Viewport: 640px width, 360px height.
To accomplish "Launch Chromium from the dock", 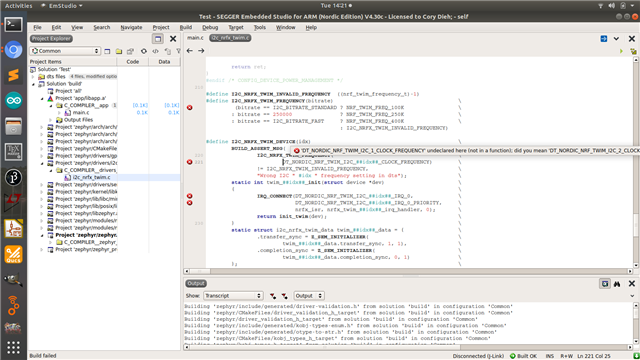I will click(x=13, y=50).
